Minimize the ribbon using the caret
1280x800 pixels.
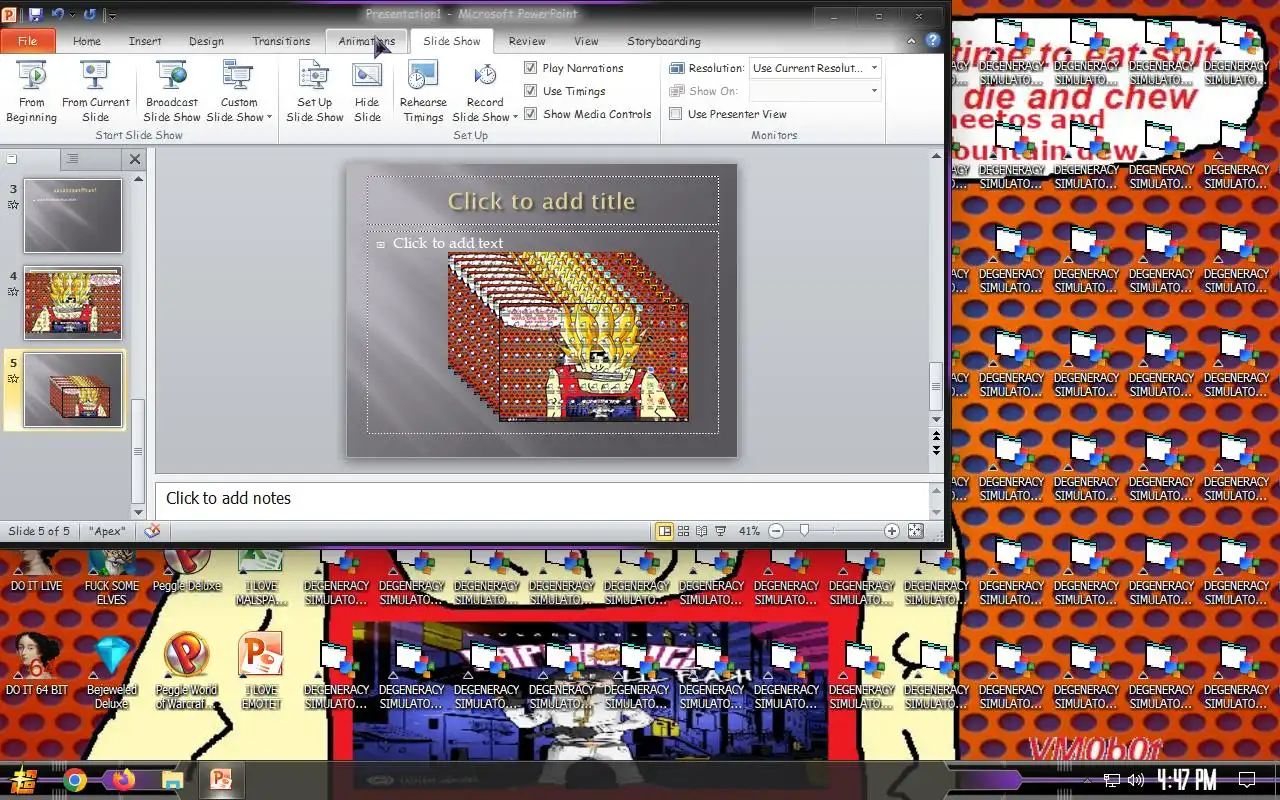tap(911, 41)
